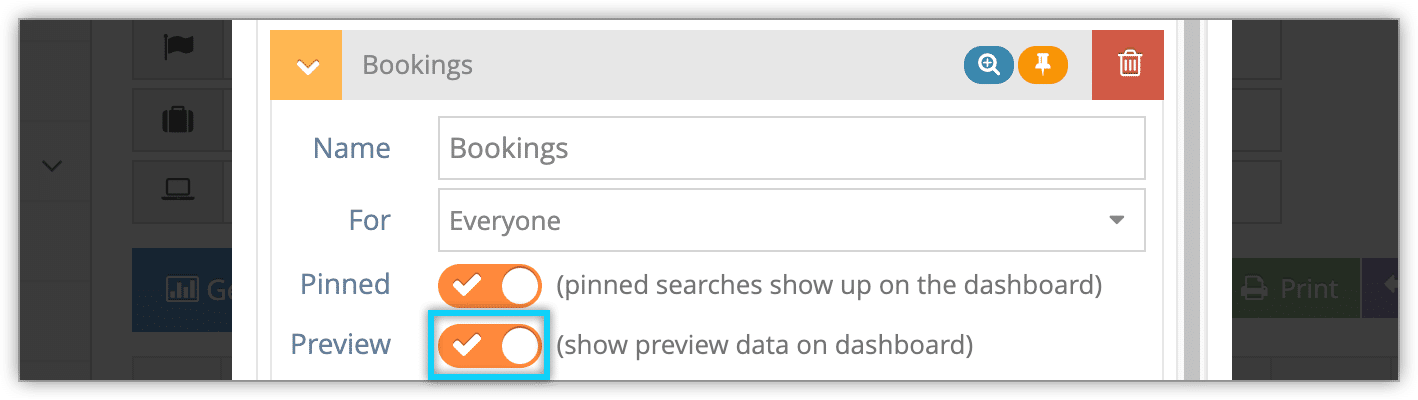Click the purple arrow button beside Print
The height and width of the screenshot is (400, 1418).
coord(1380,290)
